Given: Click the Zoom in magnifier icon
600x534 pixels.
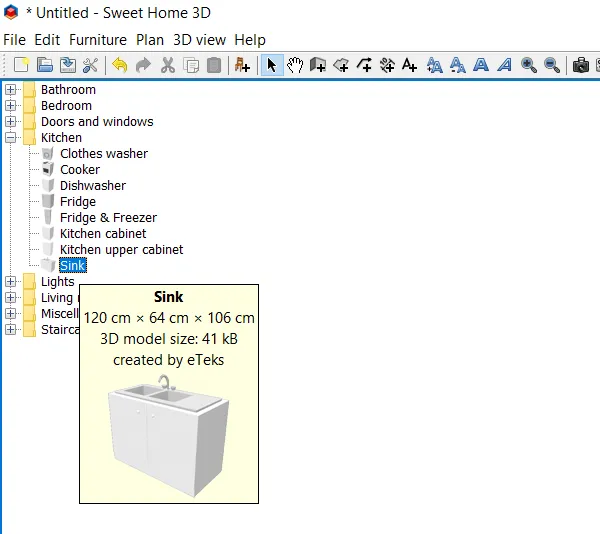Looking at the screenshot, I should 528,65.
